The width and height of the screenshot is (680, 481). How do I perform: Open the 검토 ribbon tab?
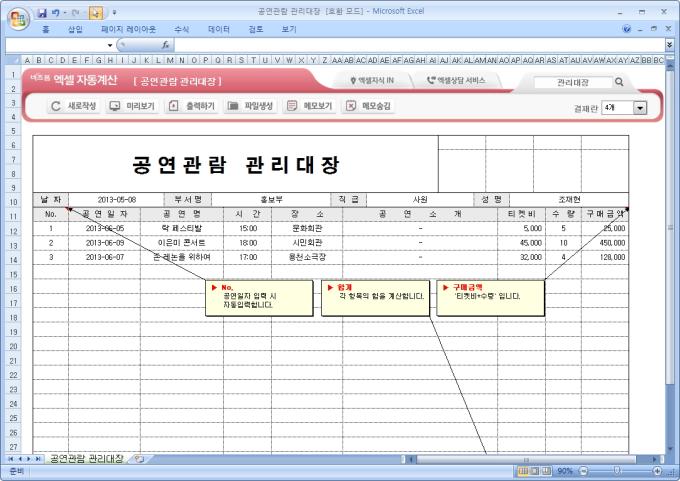(256, 29)
